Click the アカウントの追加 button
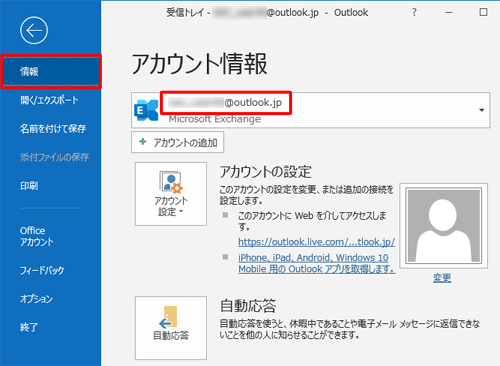500x366 pixels. [177, 142]
